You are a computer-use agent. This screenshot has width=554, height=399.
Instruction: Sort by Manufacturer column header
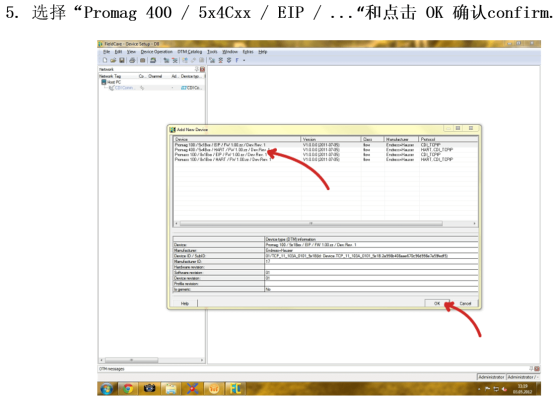(401, 139)
